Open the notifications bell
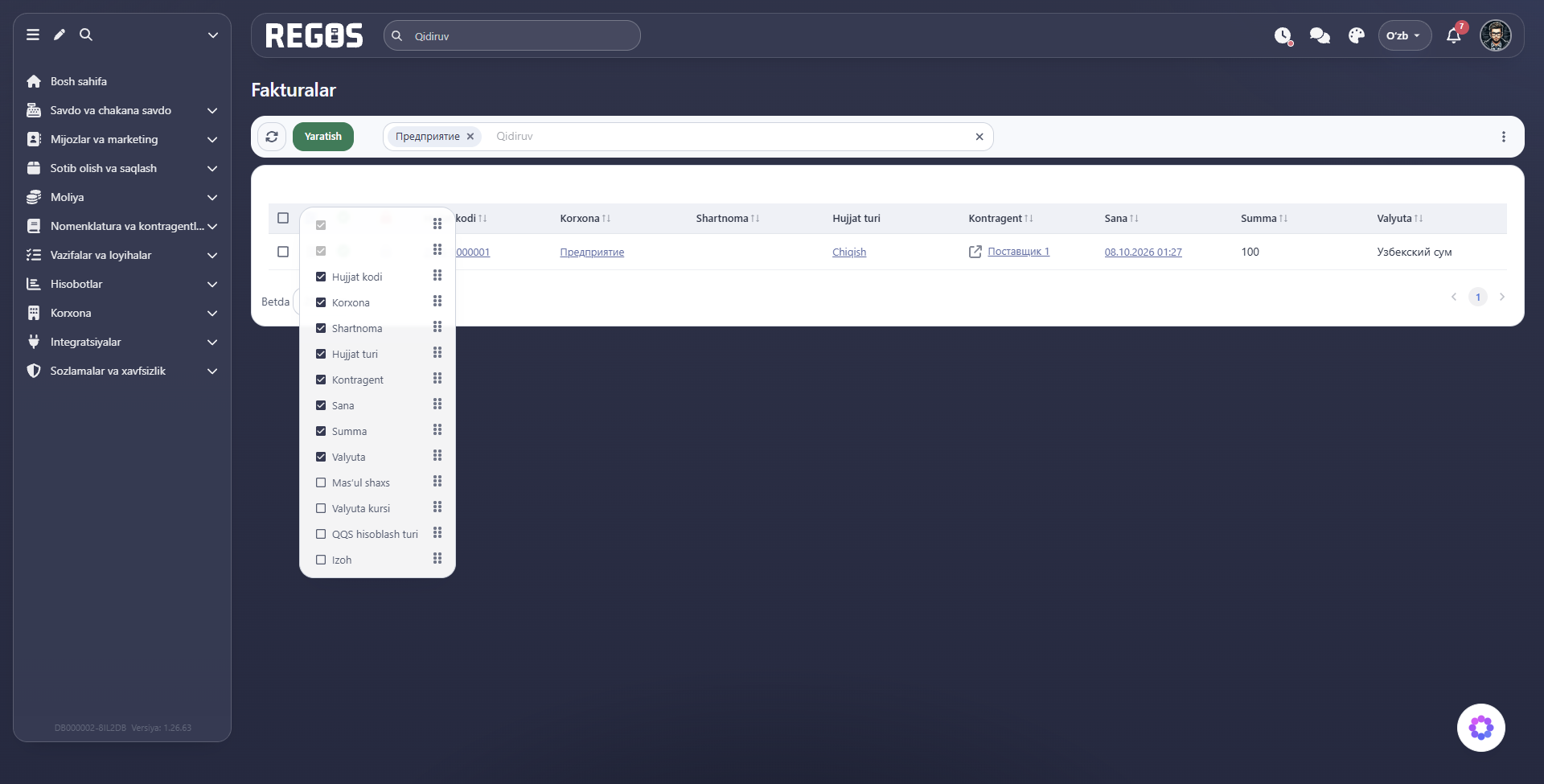 (x=1454, y=35)
